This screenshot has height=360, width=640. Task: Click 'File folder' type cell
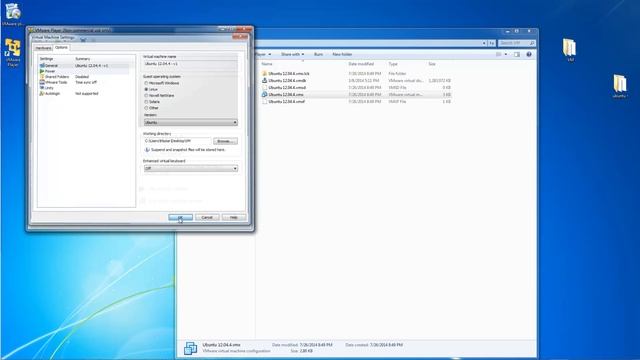click(397, 74)
